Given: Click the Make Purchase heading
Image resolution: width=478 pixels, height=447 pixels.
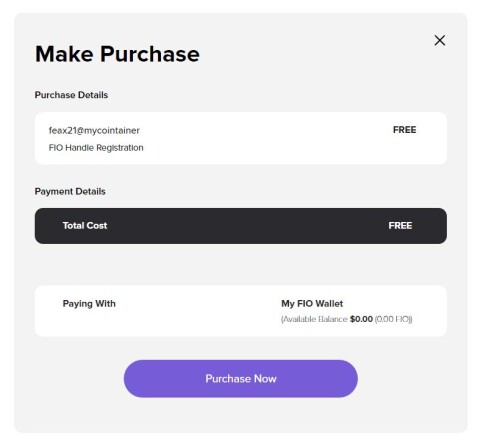Looking at the screenshot, I should click(x=117, y=54).
